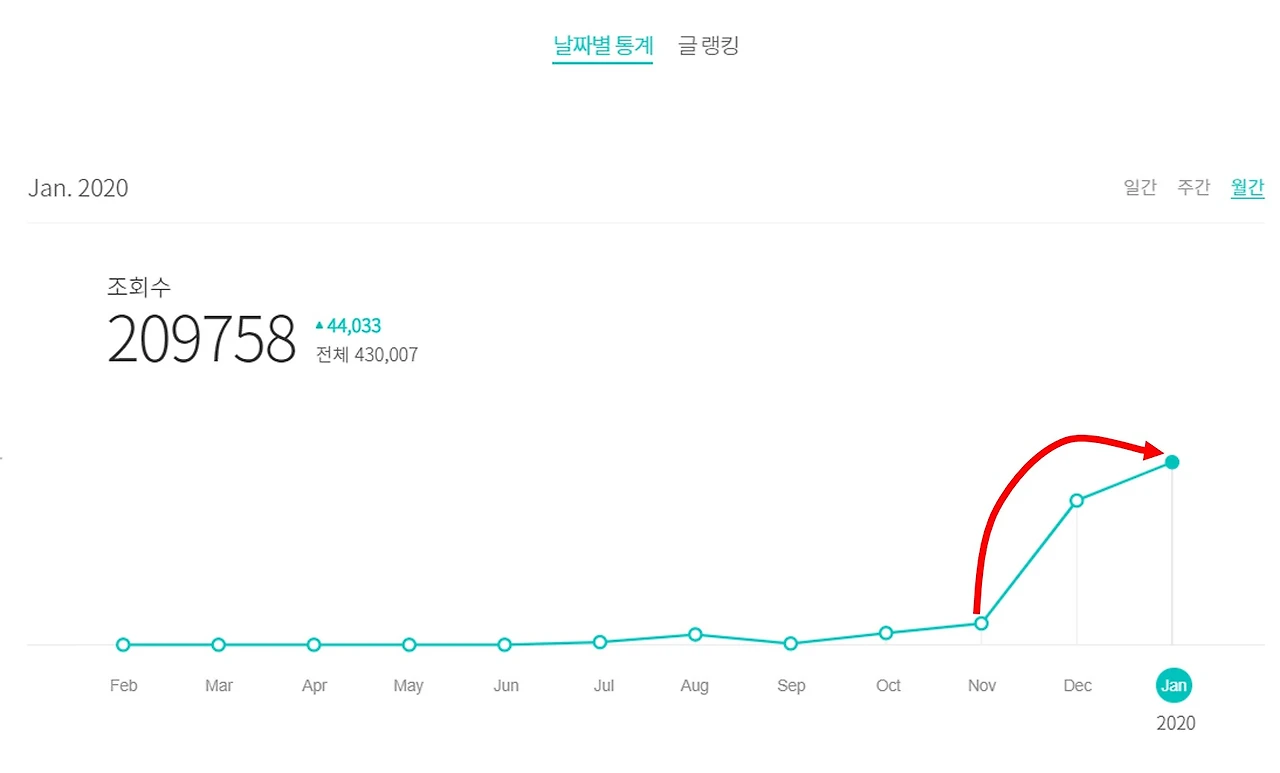Enable 주간 weekly statistics view

[1193, 187]
